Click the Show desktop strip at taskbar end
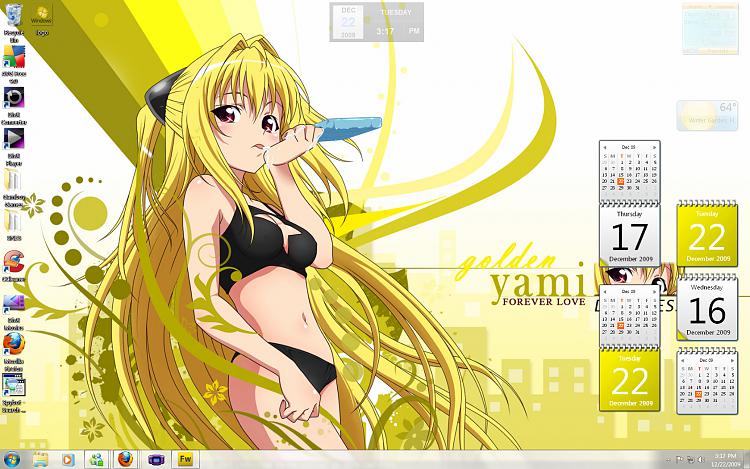This screenshot has width=750, height=469. 746,460
